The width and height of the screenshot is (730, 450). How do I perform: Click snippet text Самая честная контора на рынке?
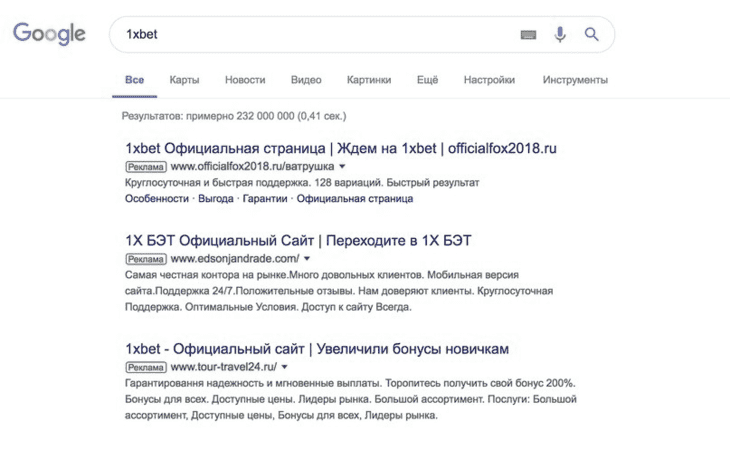tap(207, 275)
